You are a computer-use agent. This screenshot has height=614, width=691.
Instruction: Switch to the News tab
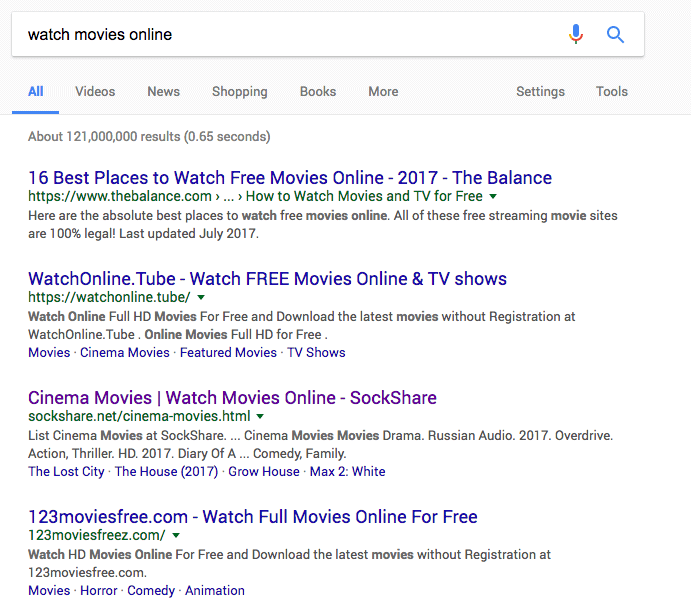tap(163, 92)
